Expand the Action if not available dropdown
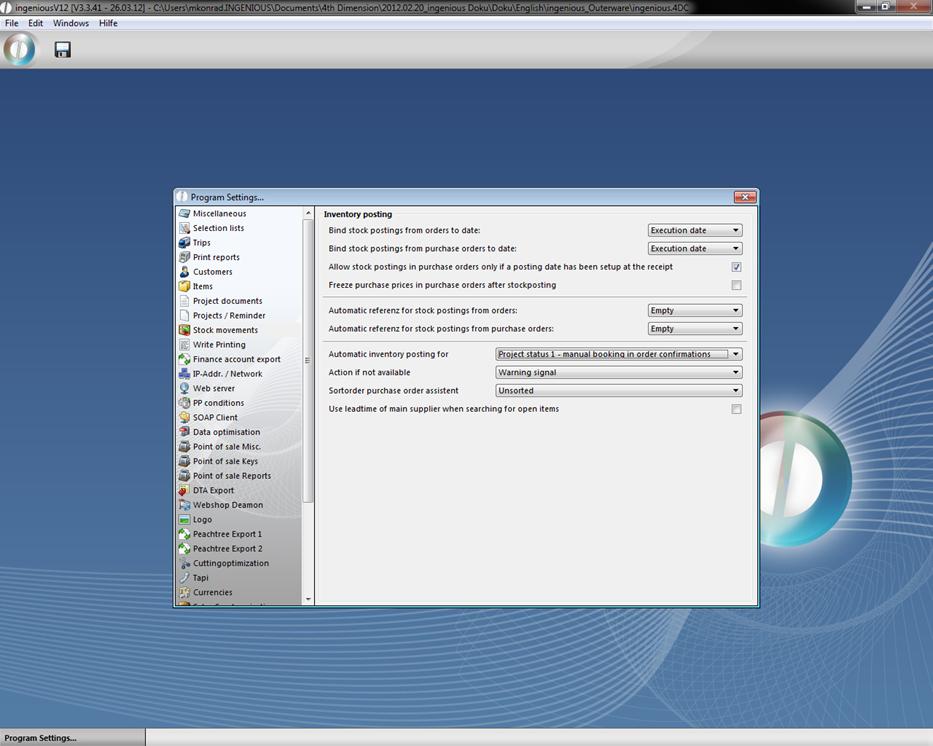This screenshot has height=746, width=933. tap(619, 372)
